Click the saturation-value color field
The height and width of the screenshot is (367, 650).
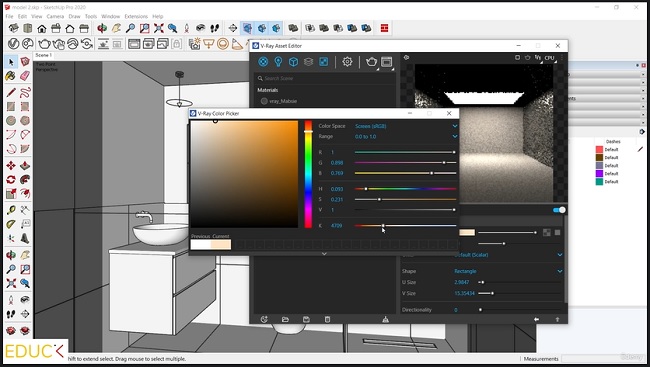244,174
